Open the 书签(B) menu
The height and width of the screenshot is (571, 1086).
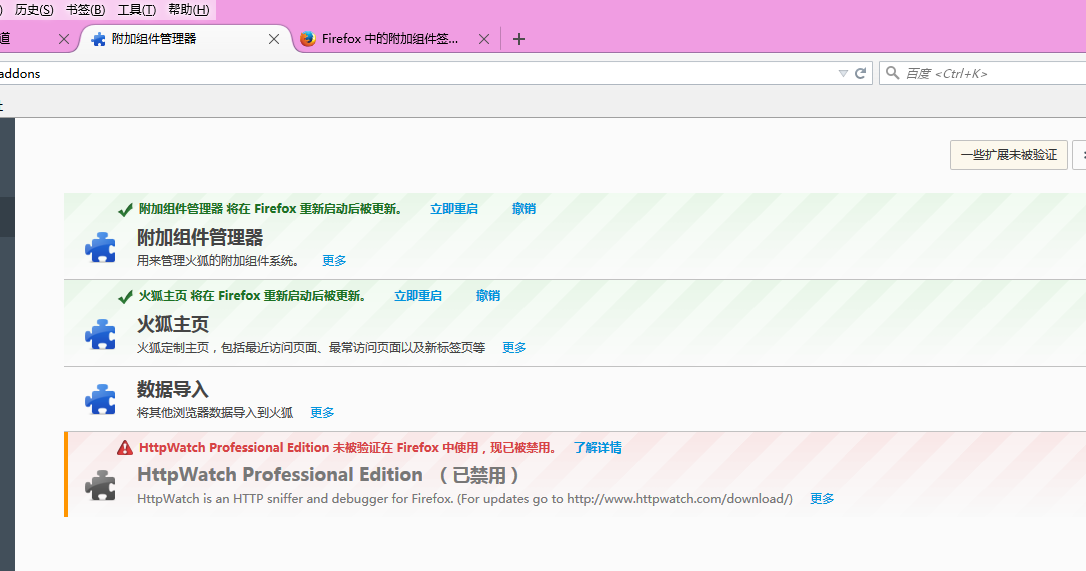[x=85, y=10]
